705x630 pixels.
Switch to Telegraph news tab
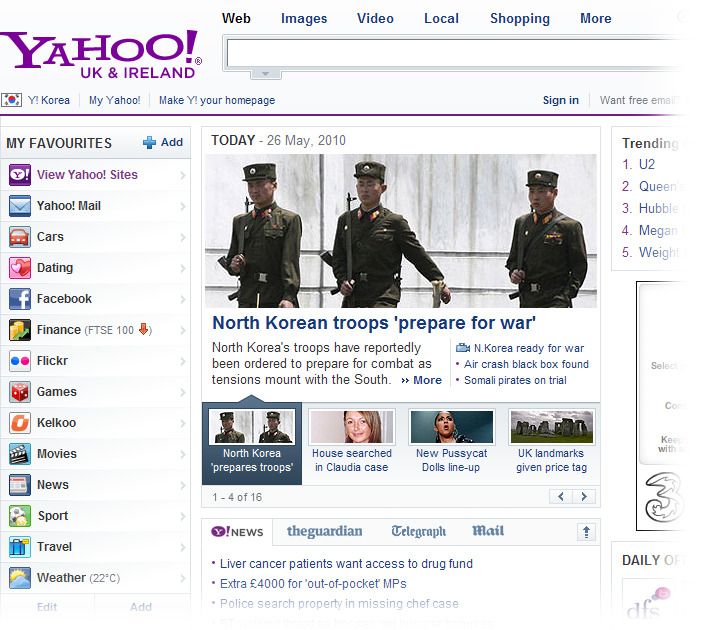tap(419, 531)
